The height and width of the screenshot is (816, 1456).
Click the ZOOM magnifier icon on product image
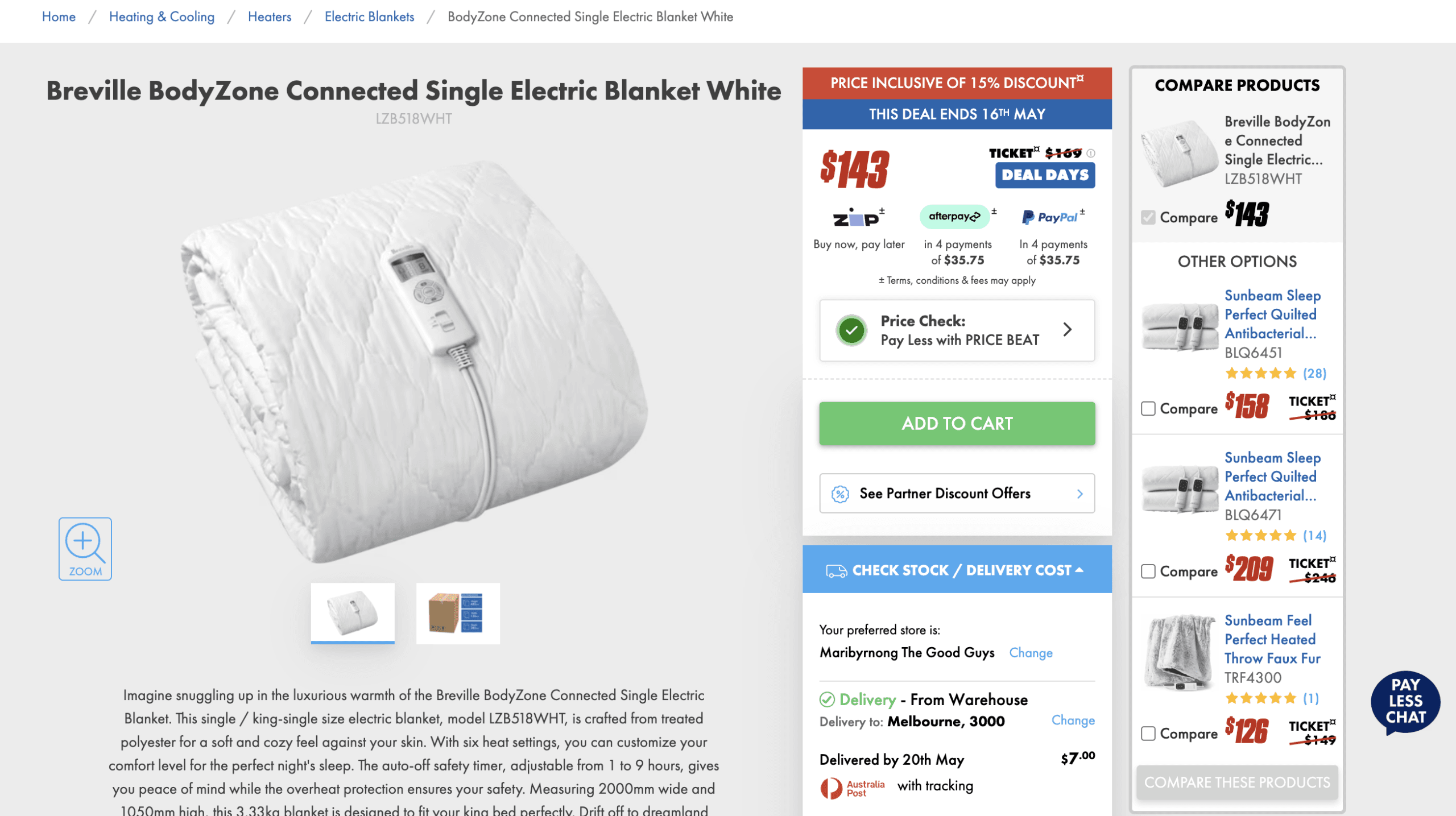pyautogui.click(x=85, y=548)
